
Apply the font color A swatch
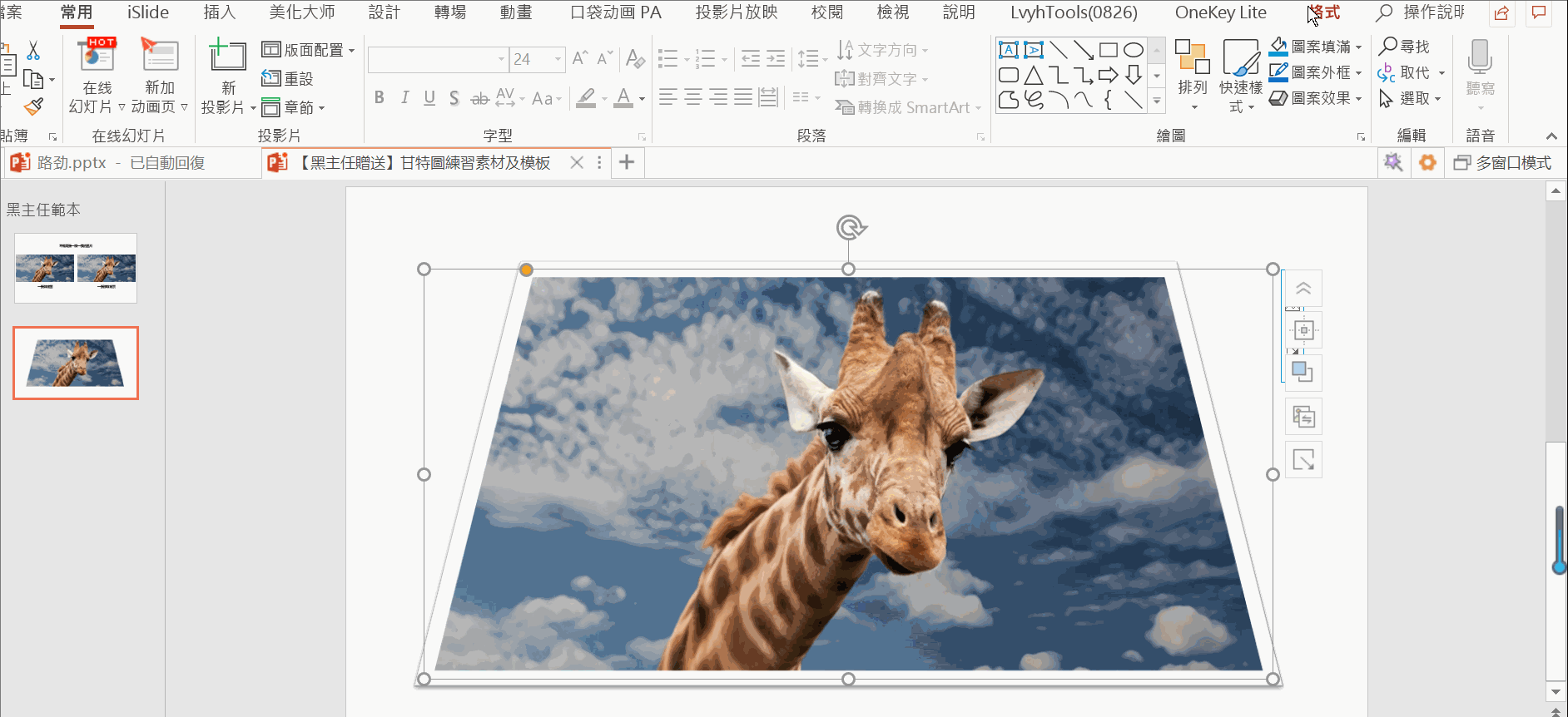pyautogui.click(x=623, y=98)
